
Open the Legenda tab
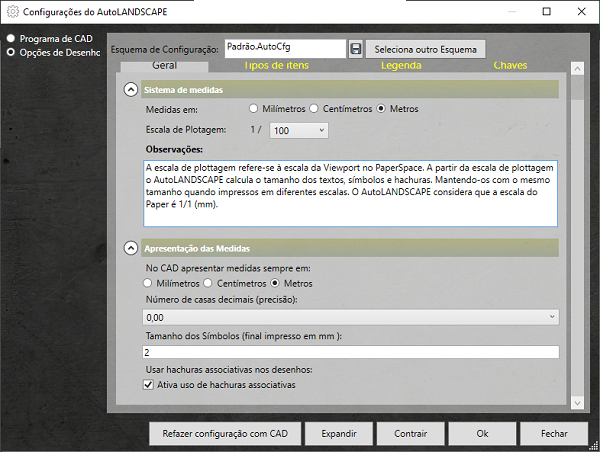[401, 66]
